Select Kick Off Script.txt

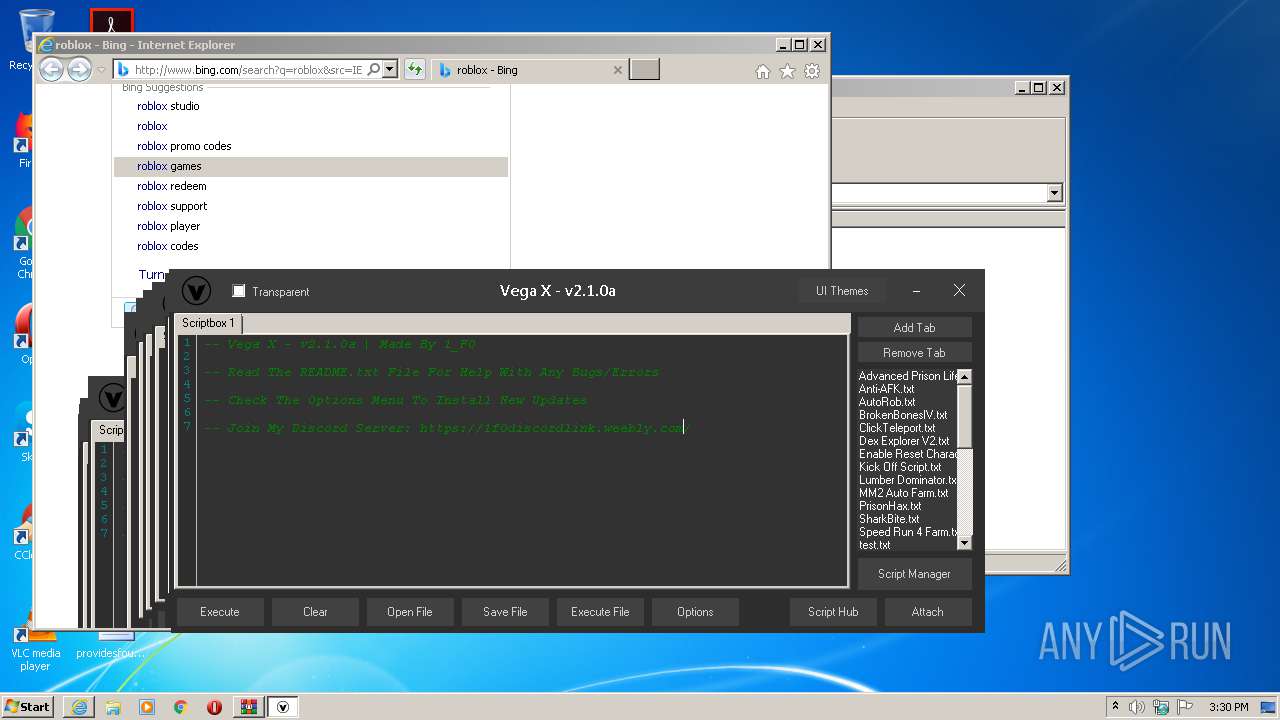point(900,467)
